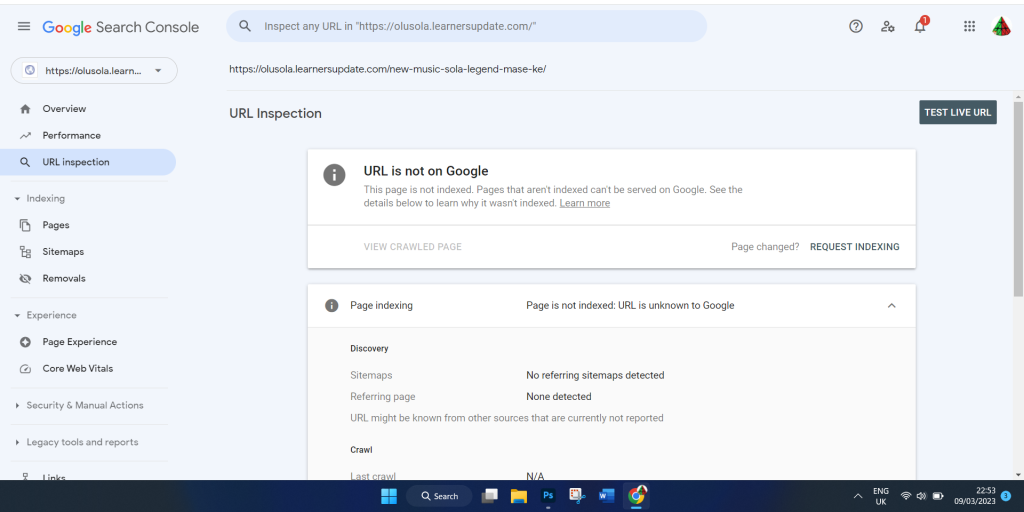The width and height of the screenshot is (1024, 512).
Task: Click the Wi-Fi tray icon
Action: click(x=906, y=496)
